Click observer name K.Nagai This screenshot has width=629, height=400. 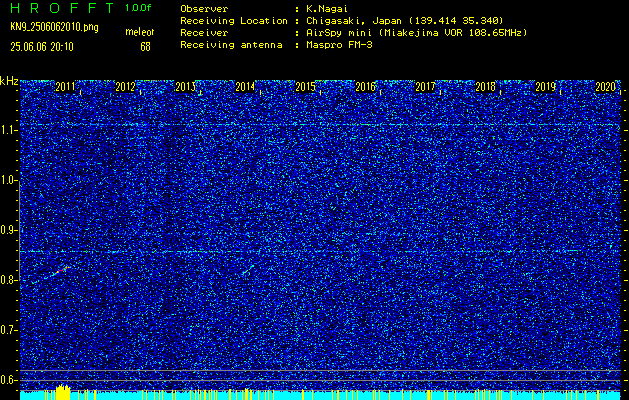pyautogui.click(x=325, y=9)
